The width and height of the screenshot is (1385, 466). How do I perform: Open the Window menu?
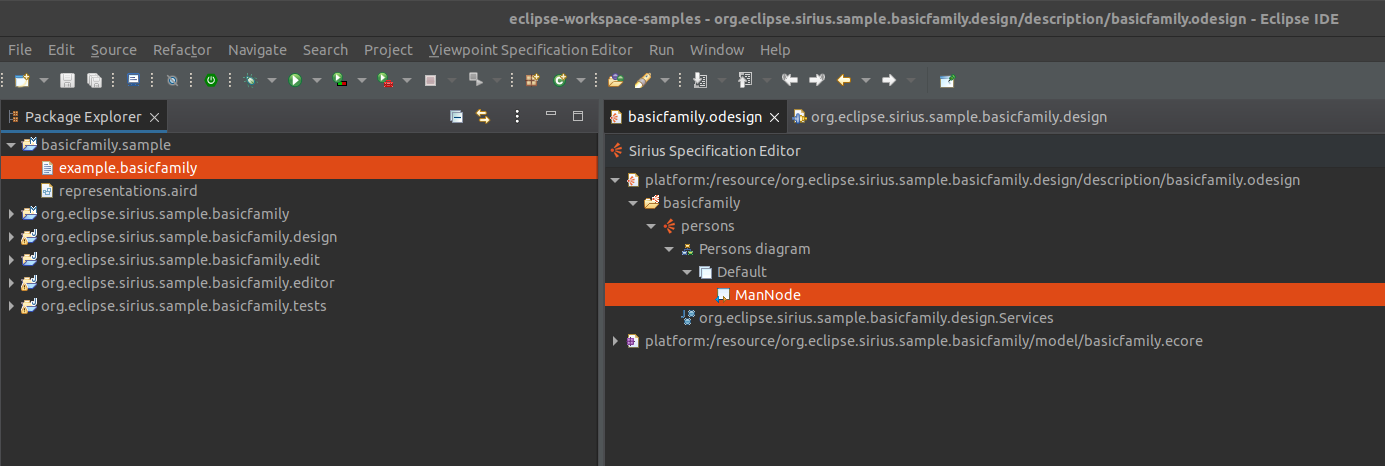pyautogui.click(x=717, y=49)
